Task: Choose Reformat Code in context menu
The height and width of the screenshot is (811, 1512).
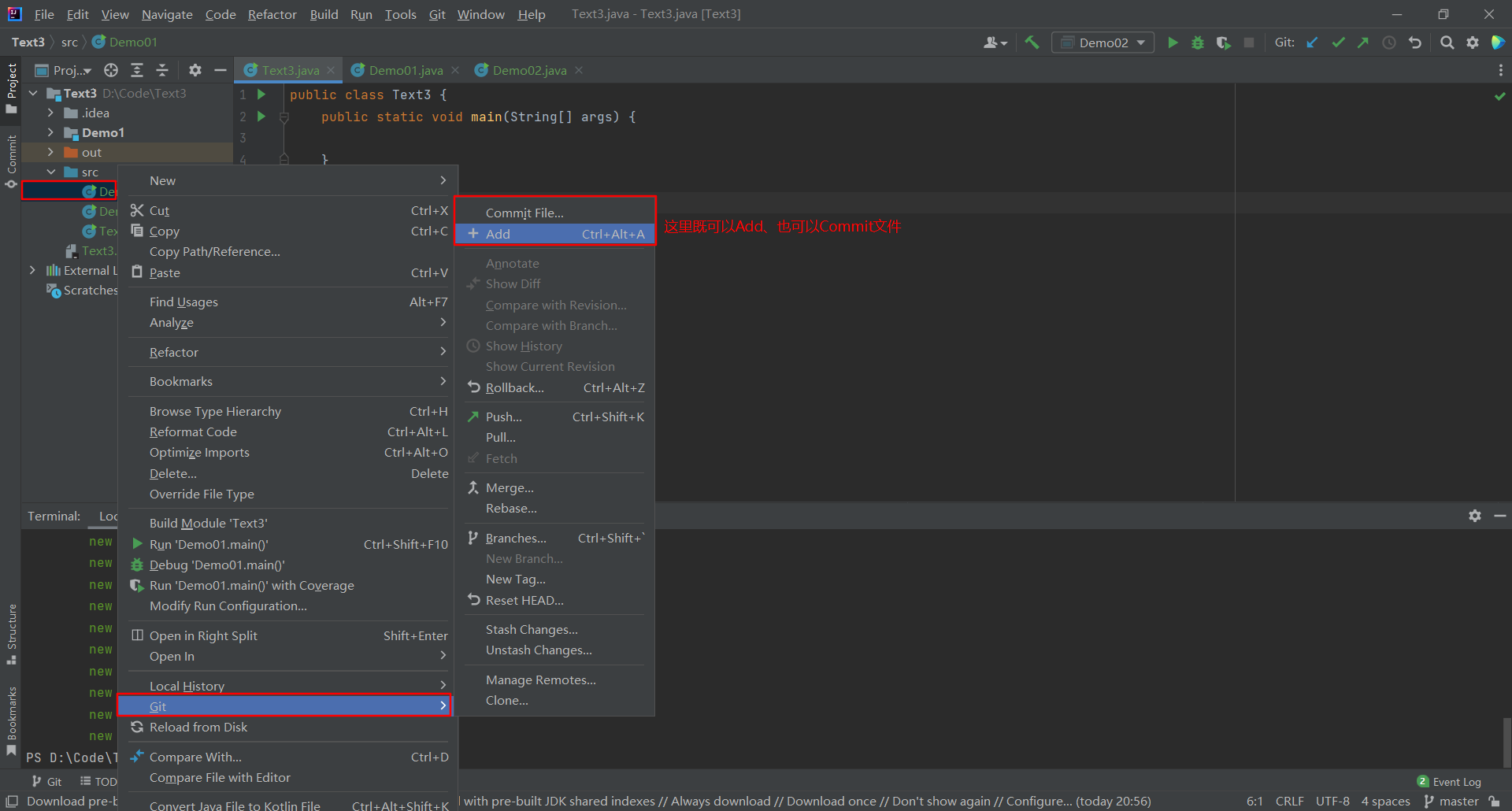Action: pos(288,431)
